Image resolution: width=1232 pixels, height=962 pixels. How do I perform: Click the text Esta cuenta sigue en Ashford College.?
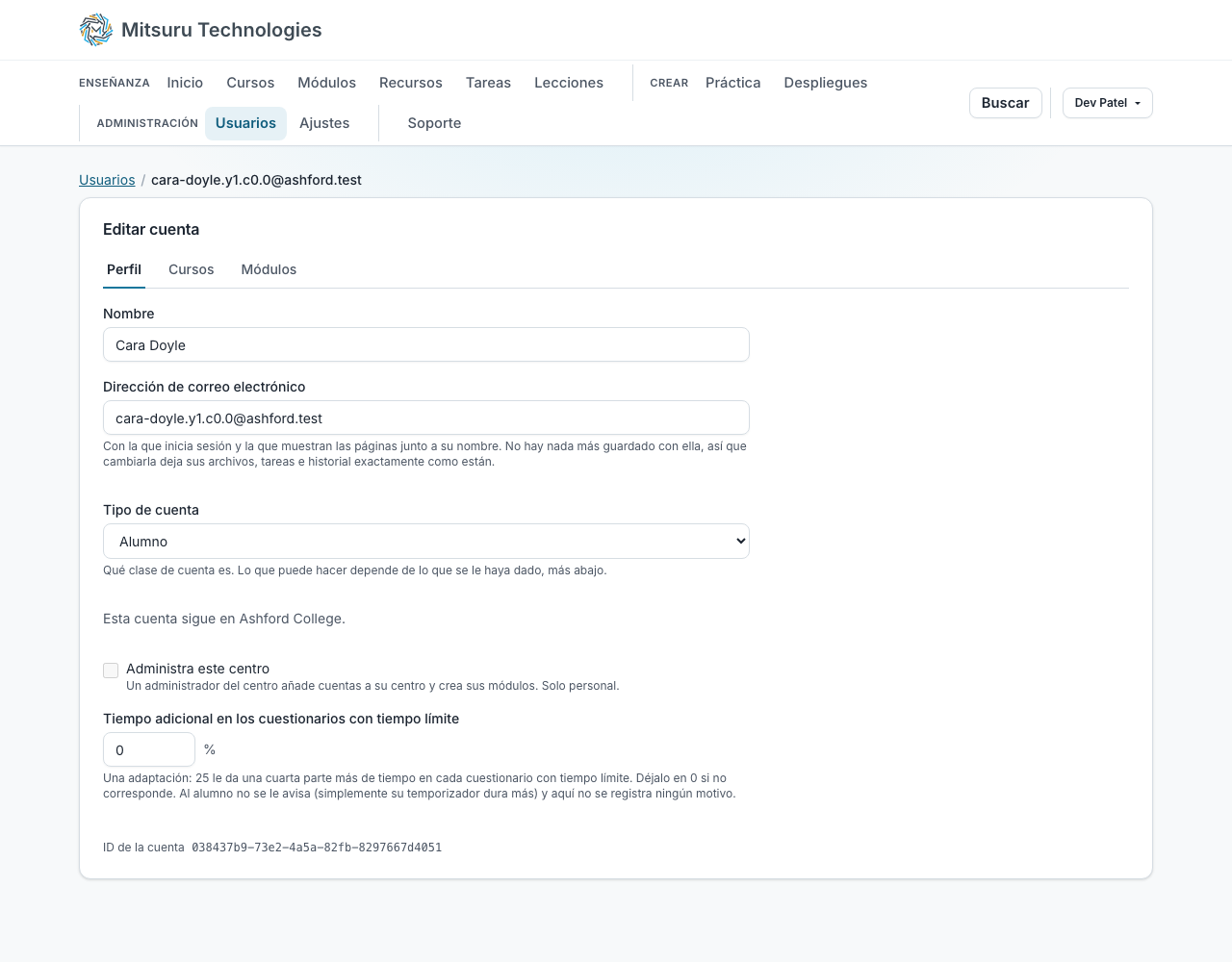click(x=224, y=619)
